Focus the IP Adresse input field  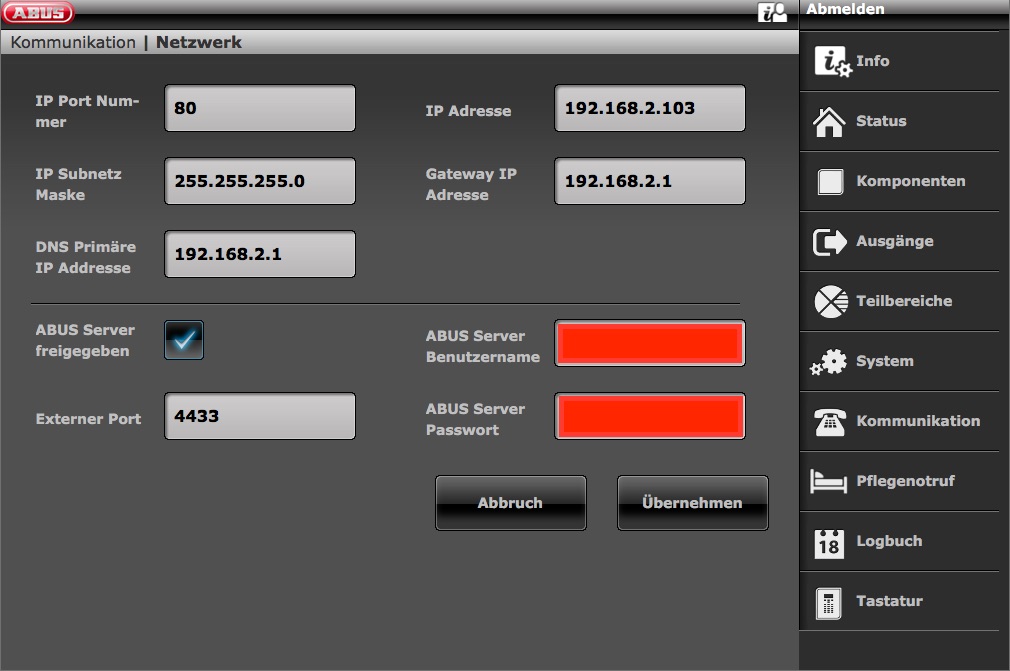point(649,108)
